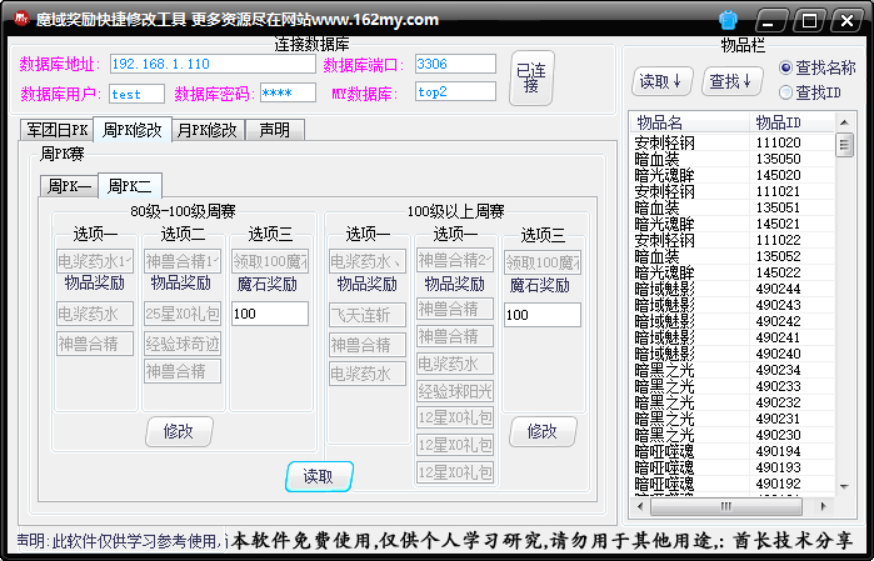
Task: Click the item list scroll-down arrow
Action: click(845, 486)
